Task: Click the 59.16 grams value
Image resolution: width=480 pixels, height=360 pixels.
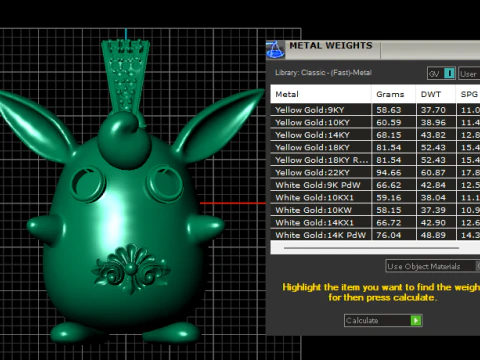Action: tap(389, 198)
